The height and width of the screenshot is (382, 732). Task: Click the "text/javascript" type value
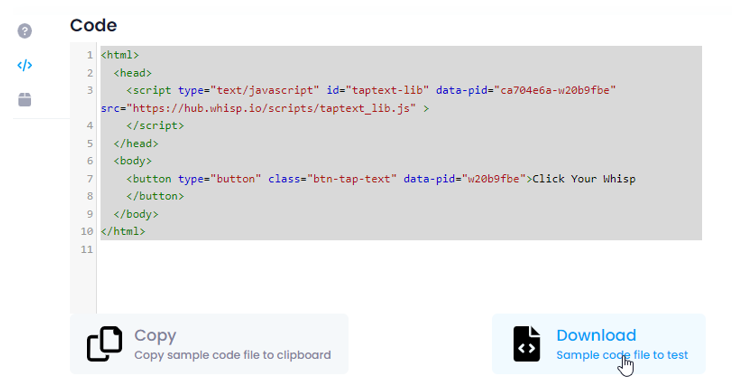click(x=265, y=90)
